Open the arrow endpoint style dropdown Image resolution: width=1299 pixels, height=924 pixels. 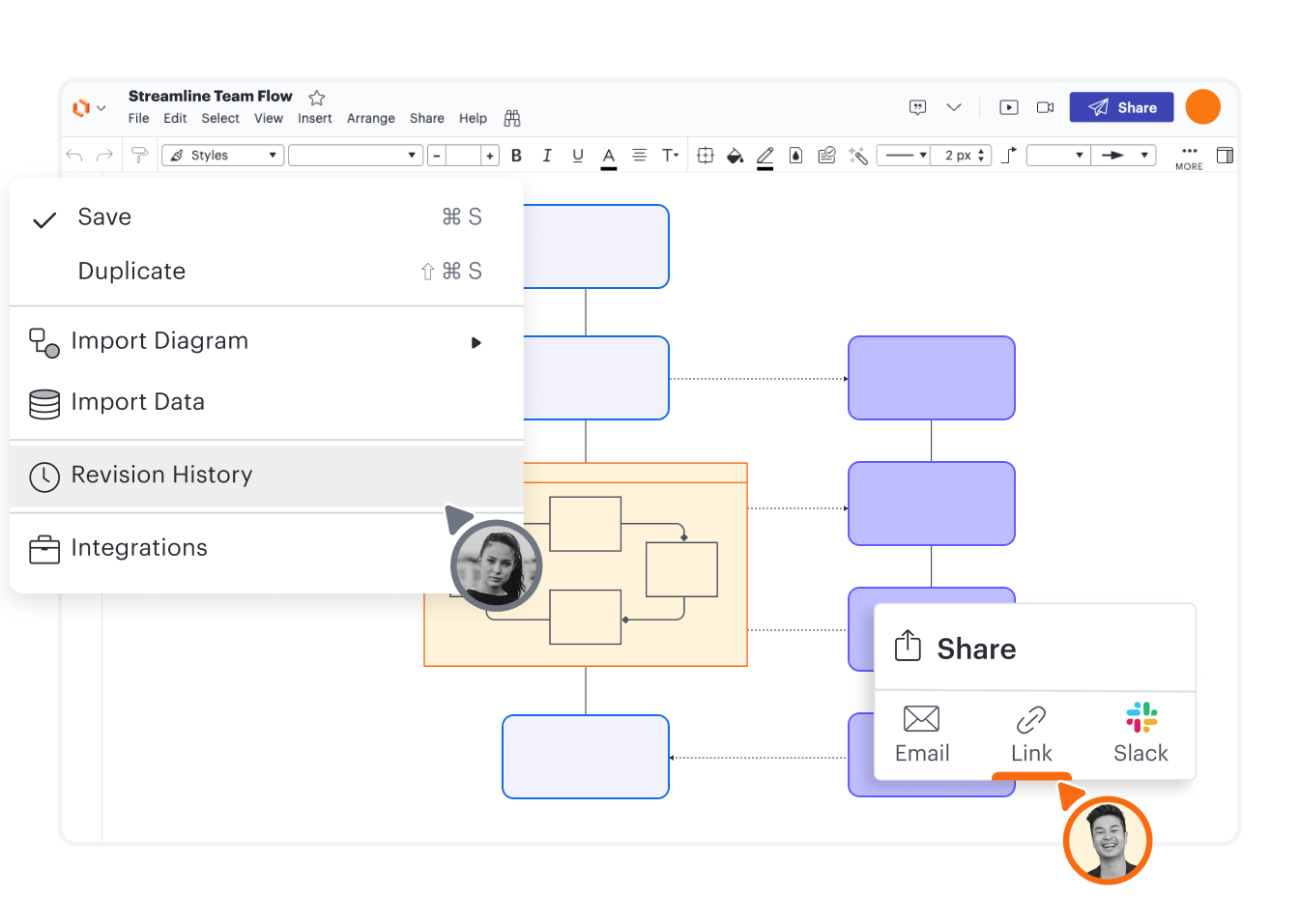(x=1123, y=156)
